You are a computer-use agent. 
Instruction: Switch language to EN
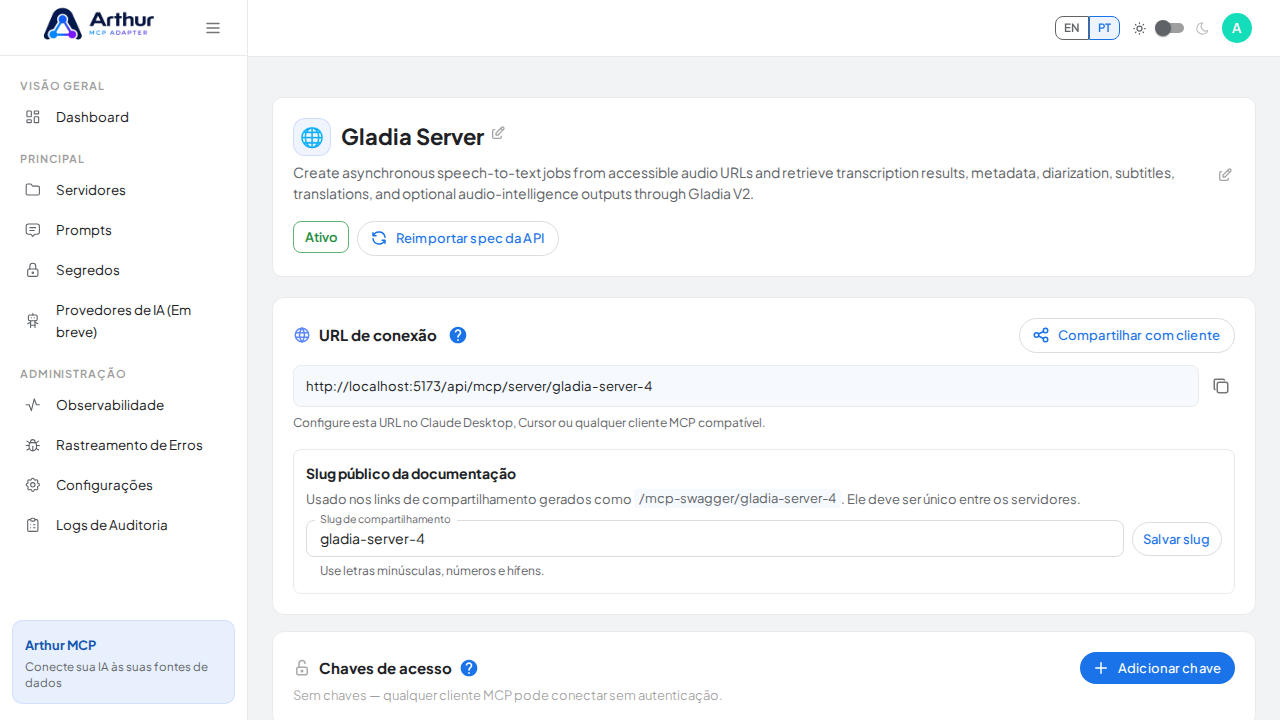point(1072,28)
